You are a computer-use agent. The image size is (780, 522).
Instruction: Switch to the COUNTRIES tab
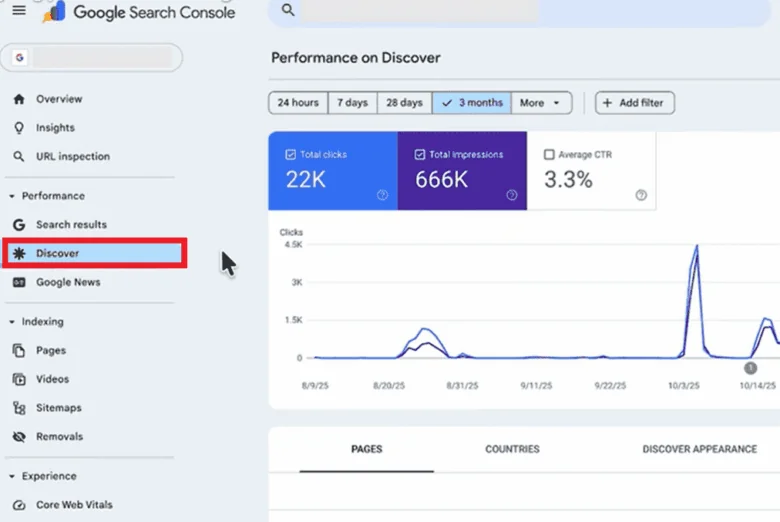point(512,449)
